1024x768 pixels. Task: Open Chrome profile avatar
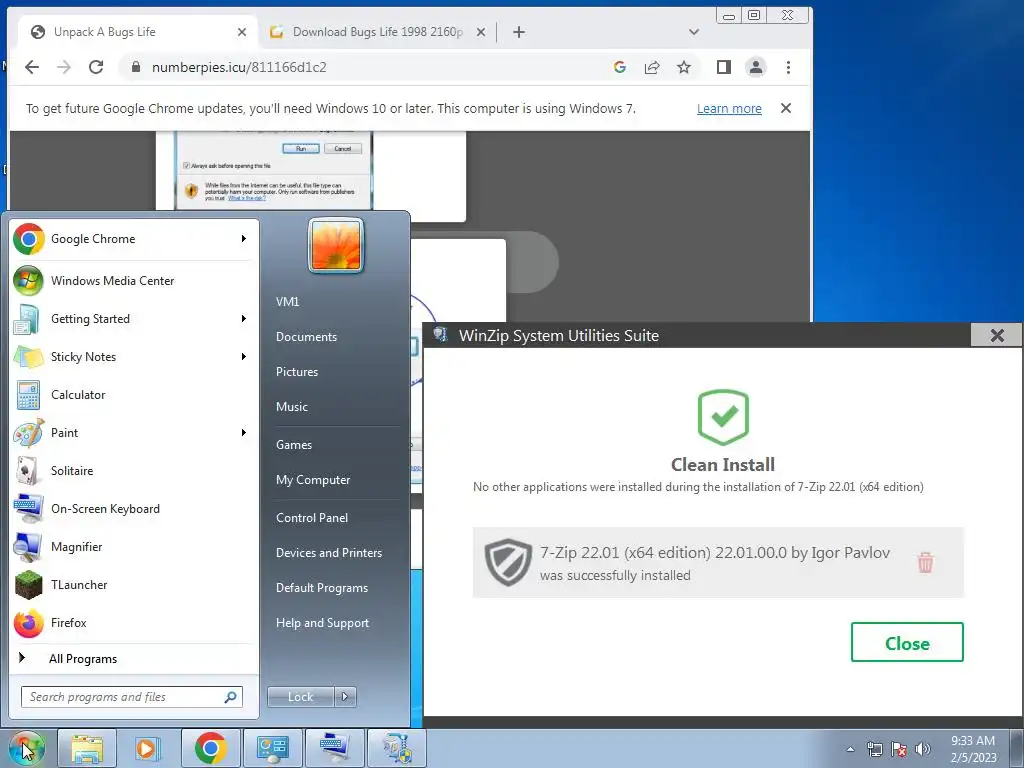pyautogui.click(x=756, y=67)
